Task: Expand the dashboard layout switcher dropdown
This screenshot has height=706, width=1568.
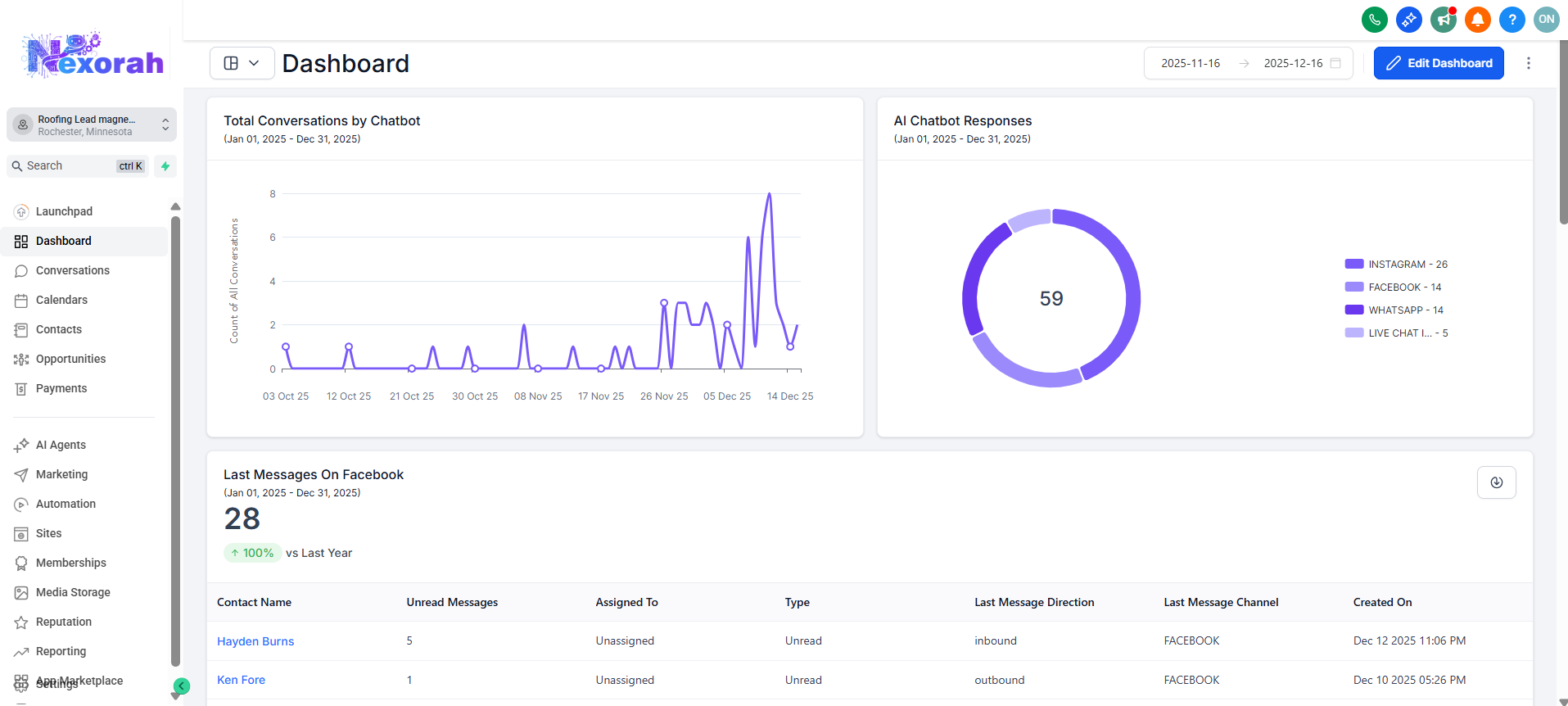Action: pyautogui.click(x=242, y=63)
